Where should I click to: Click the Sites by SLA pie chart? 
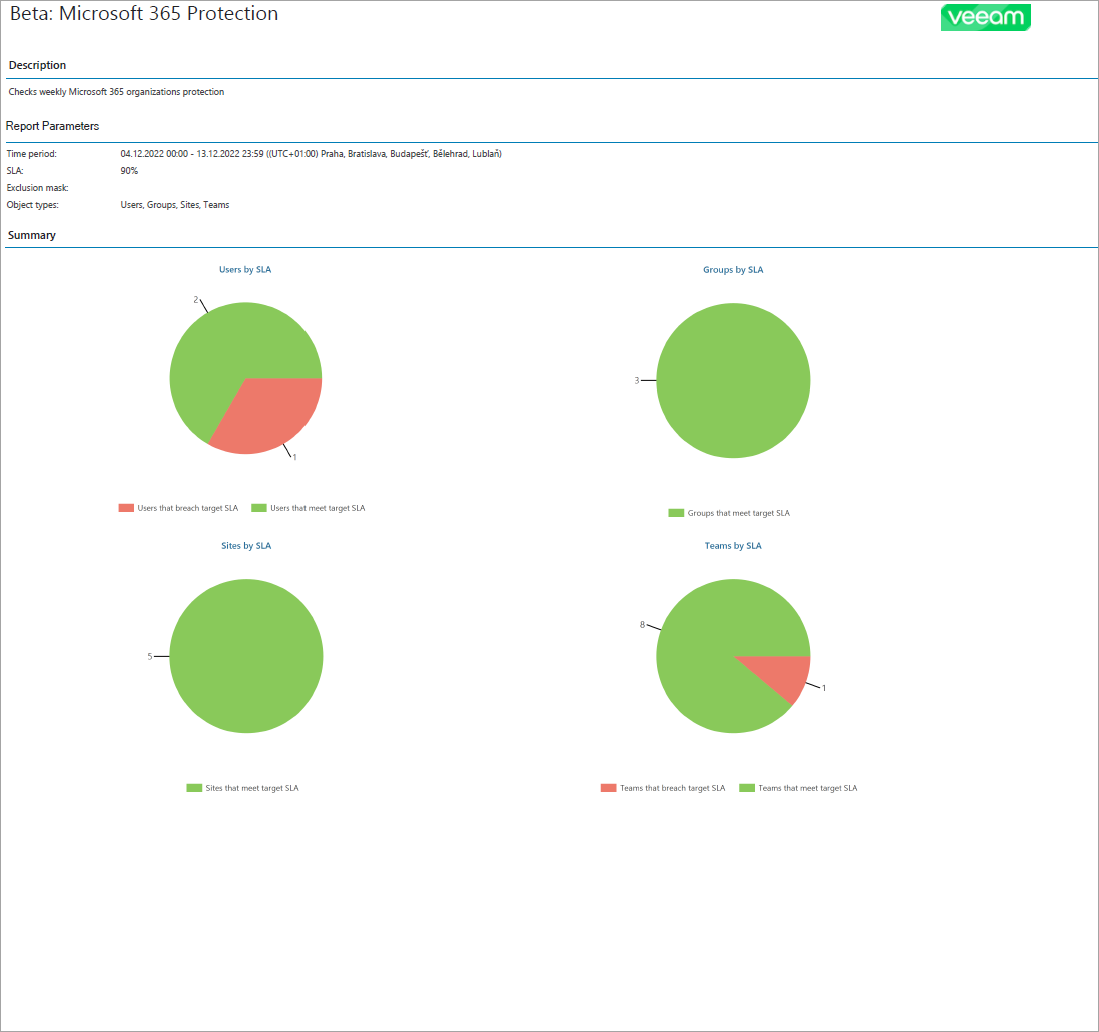coord(246,656)
